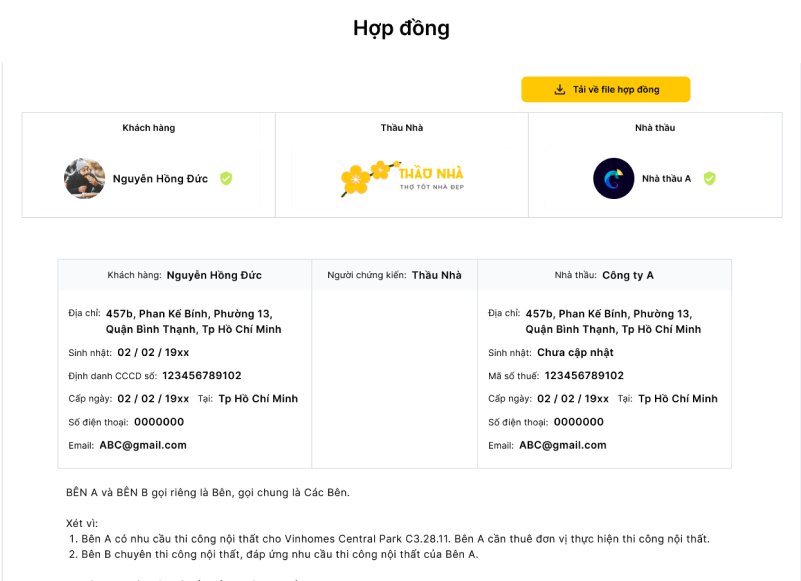801x581 pixels.
Task: Click the download icon on the yellow button
Action: tap(558, 89)
